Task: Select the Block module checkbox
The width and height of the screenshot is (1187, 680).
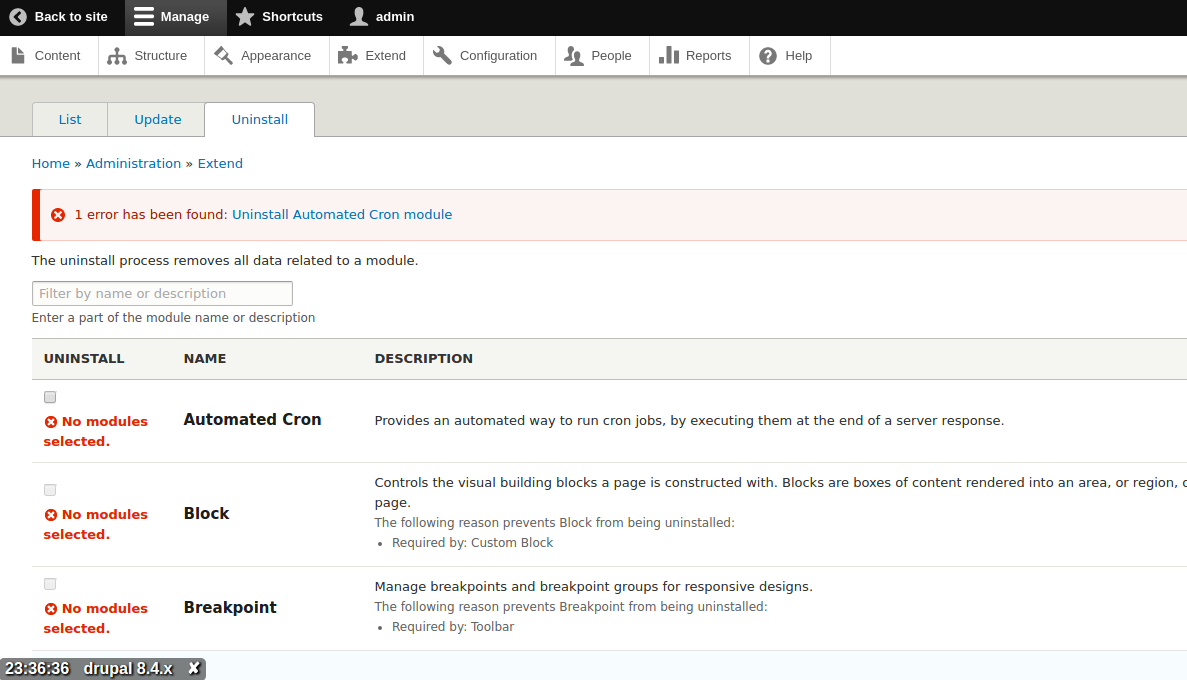Action: [49, 489]
